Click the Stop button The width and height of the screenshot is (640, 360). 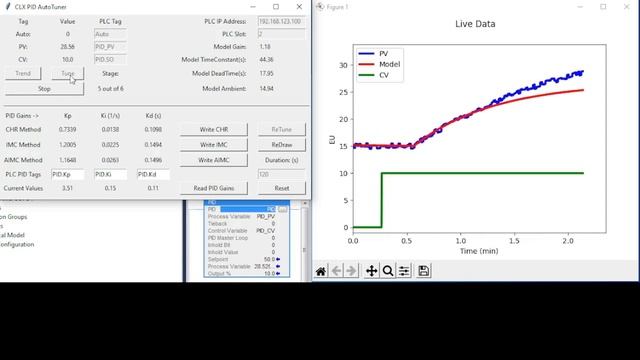[44, 89]
